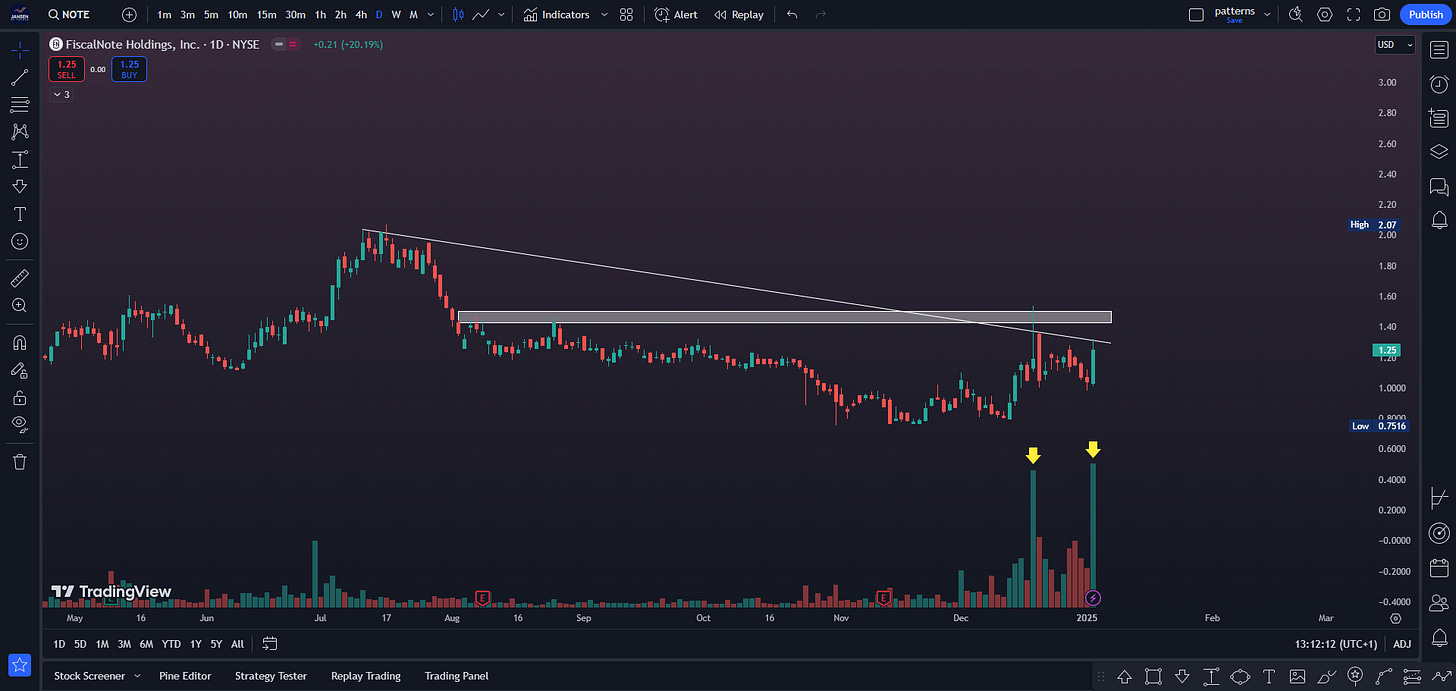Select the crosshair cursor tool
Image resolution: width=1456 pixels, height=691 pixels.
click(19, 51)
